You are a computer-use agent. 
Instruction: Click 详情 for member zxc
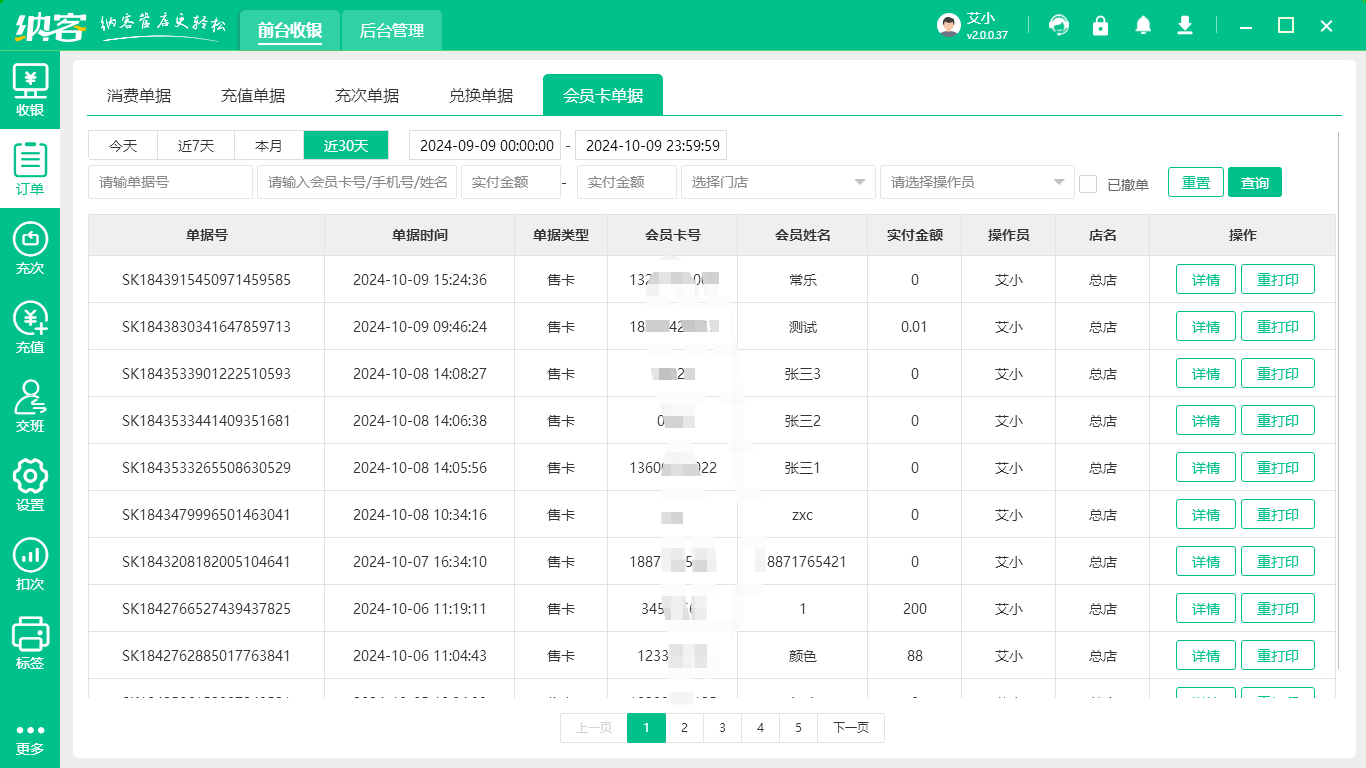[1206, 515]
